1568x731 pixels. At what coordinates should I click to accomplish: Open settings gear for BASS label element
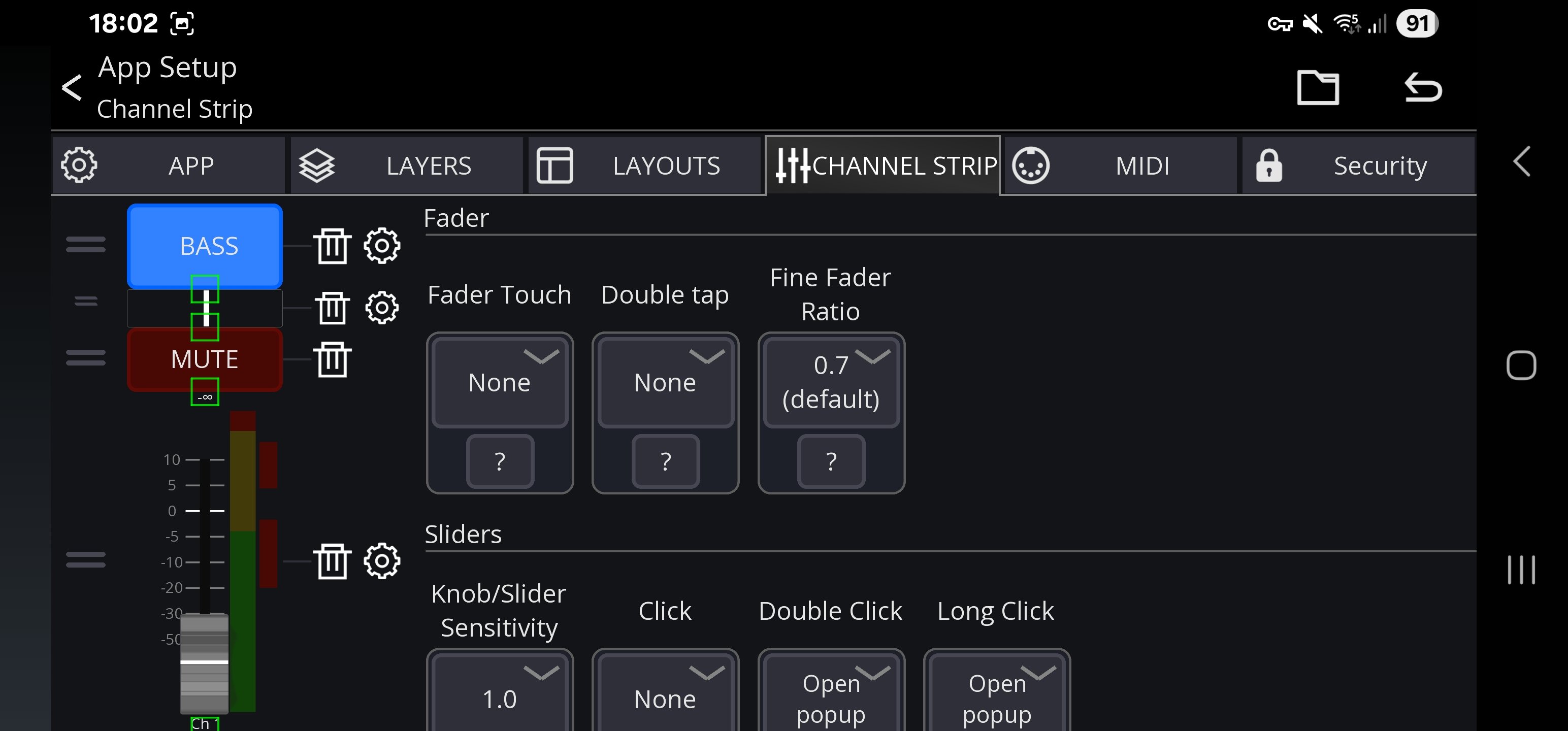(x=382, y=246)
